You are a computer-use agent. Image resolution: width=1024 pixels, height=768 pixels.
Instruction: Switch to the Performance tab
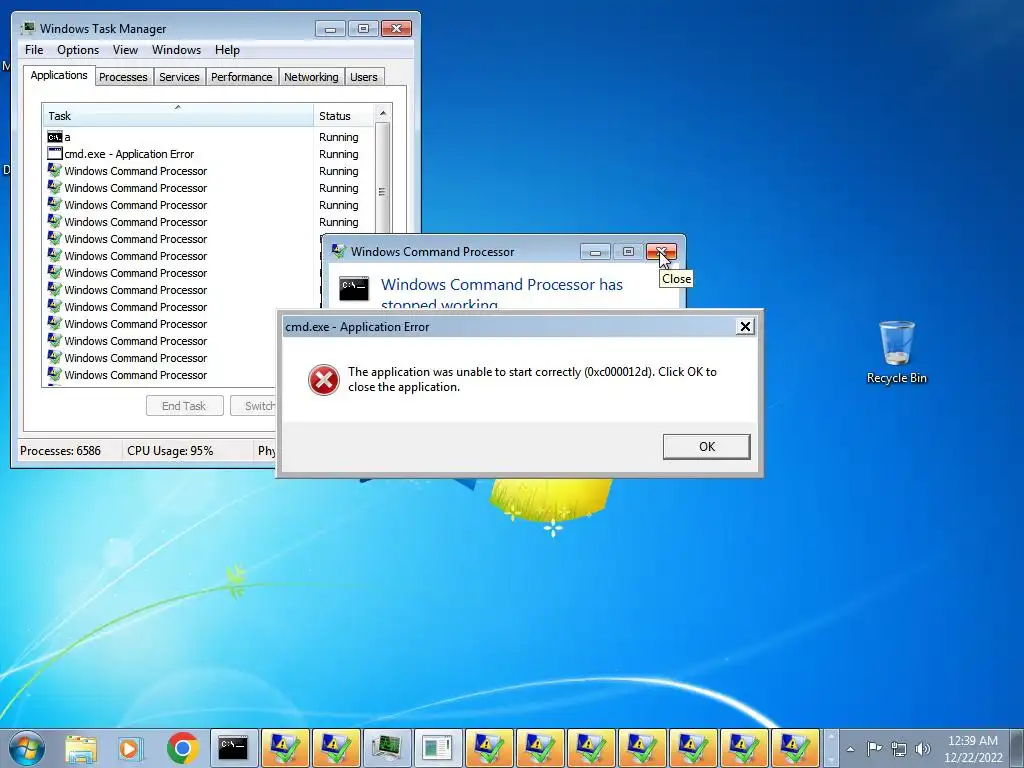(x=242, y=77)
